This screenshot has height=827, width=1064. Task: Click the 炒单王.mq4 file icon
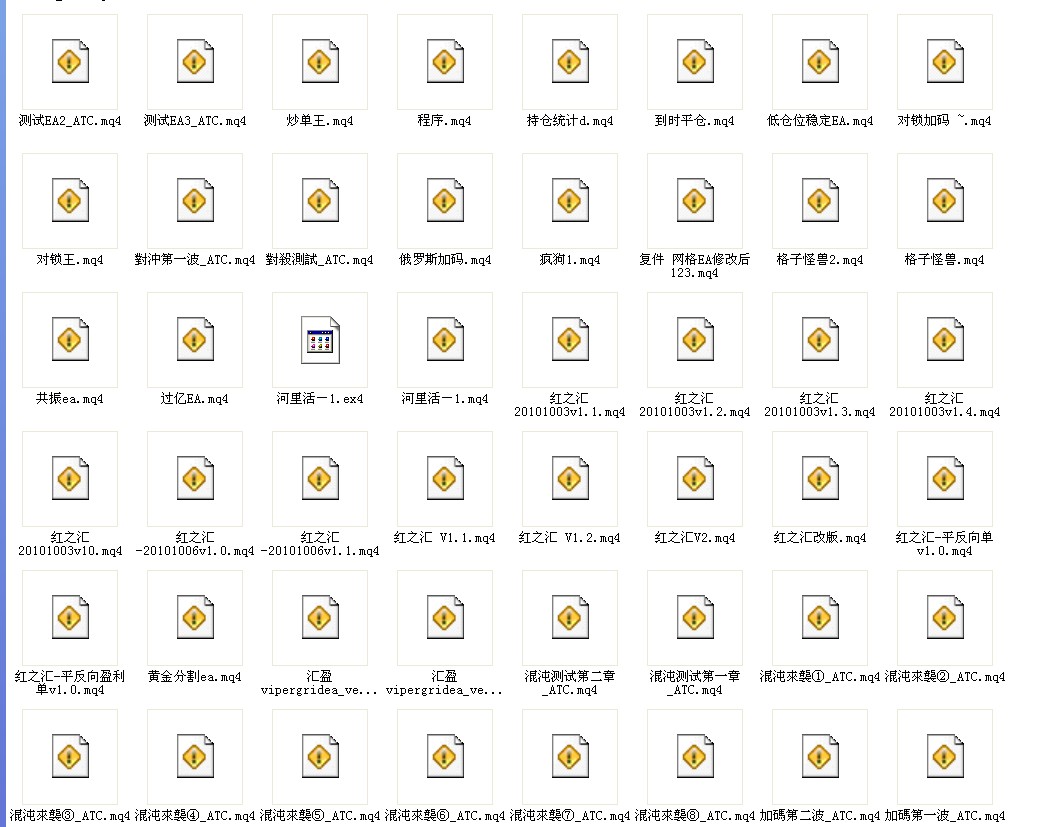click(320, 62)
